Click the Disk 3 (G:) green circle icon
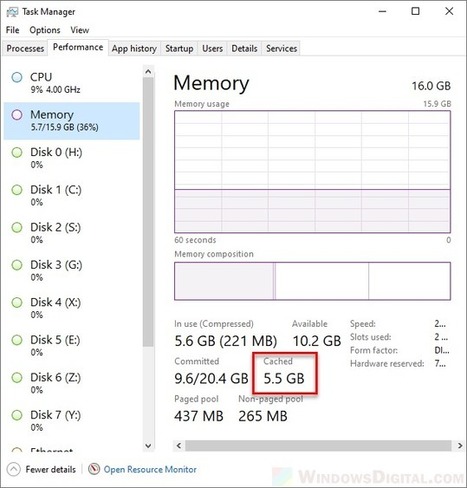 [17, 265]
